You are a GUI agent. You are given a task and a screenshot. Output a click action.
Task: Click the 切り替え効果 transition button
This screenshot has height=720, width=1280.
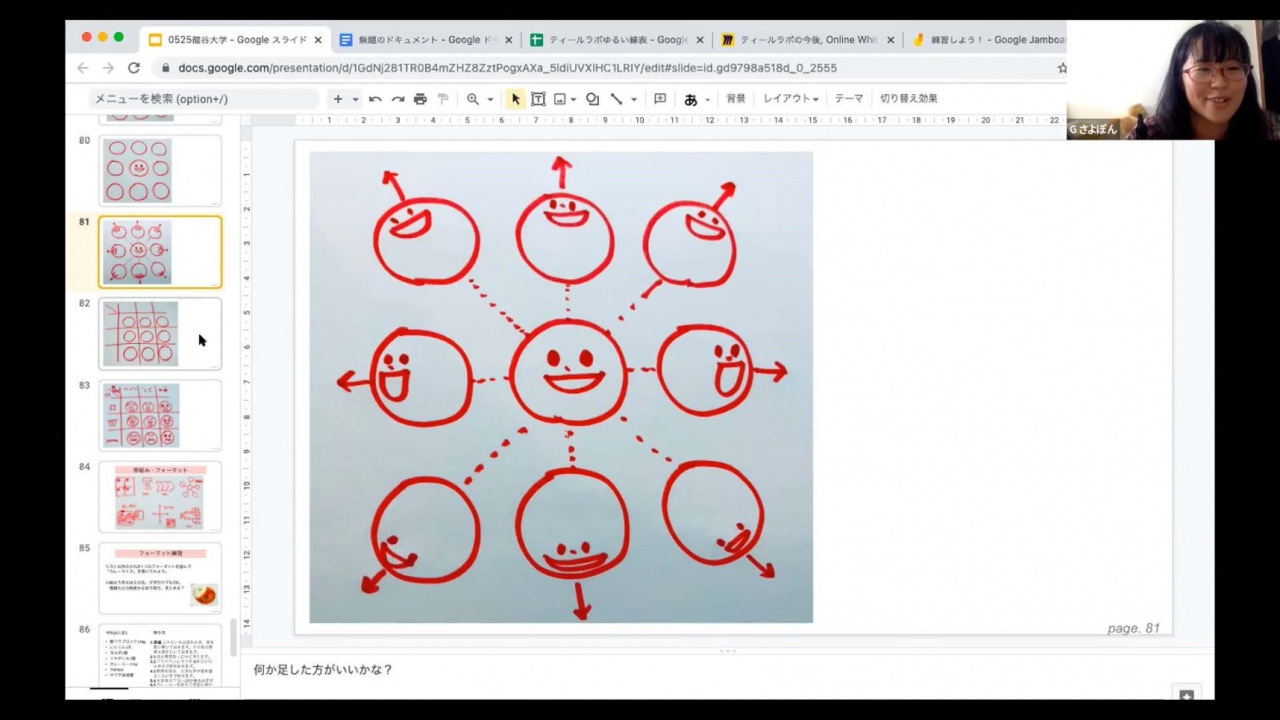[908, 99]
